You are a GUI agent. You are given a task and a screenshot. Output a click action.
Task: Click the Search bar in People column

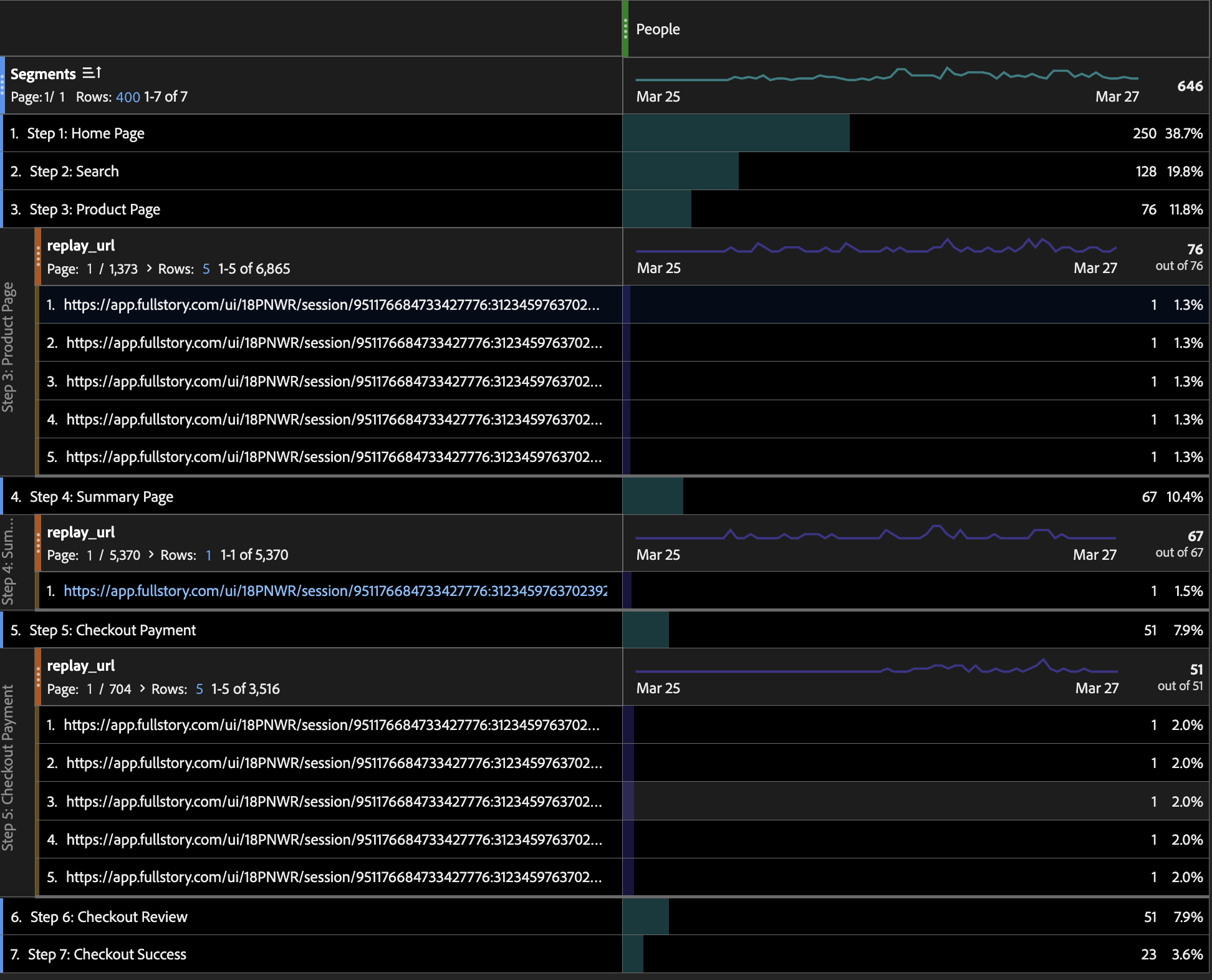[x=681, y=171]
